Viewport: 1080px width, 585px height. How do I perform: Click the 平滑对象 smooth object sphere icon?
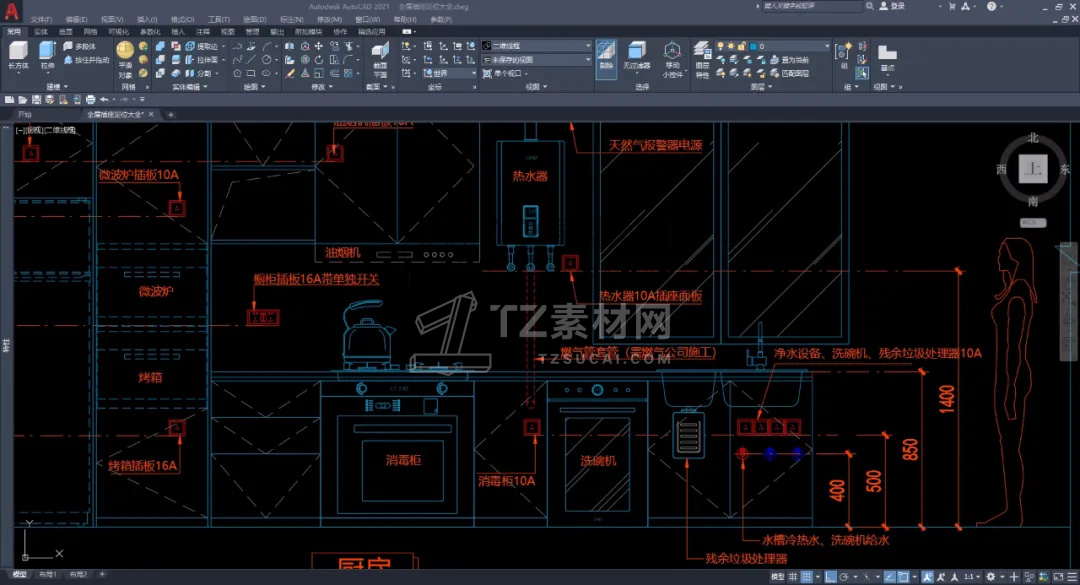(x=125, y=49)
